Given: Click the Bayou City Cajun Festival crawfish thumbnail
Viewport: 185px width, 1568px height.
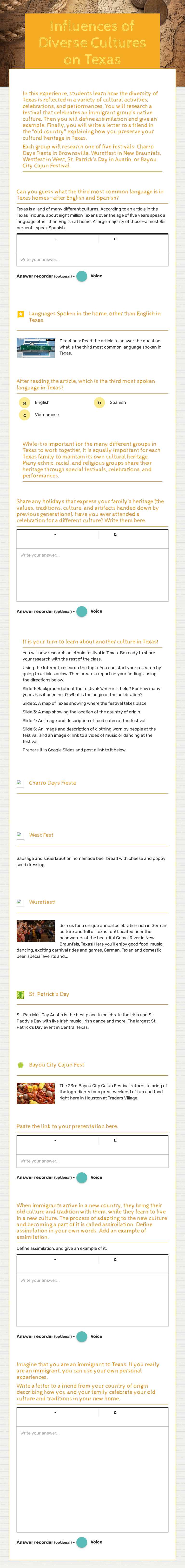Looking at the screenshot, I should 35,1094.
